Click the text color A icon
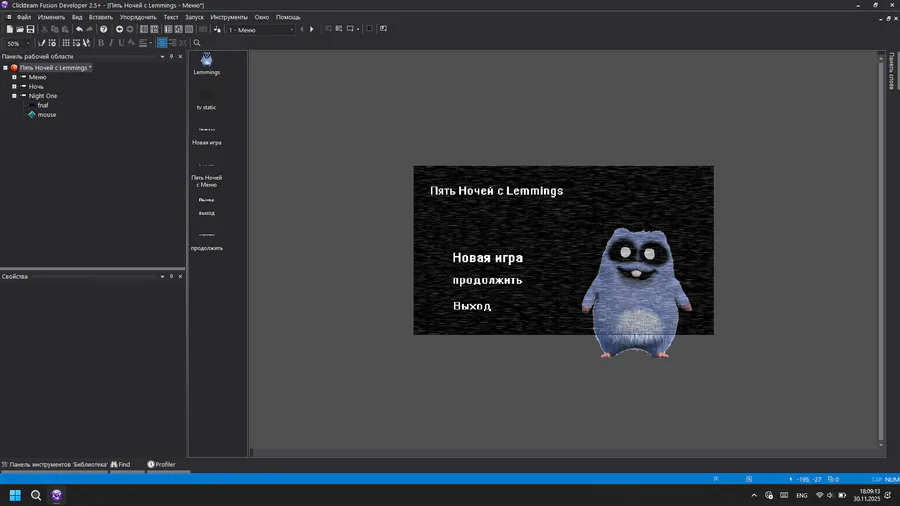 click(131, 43)
